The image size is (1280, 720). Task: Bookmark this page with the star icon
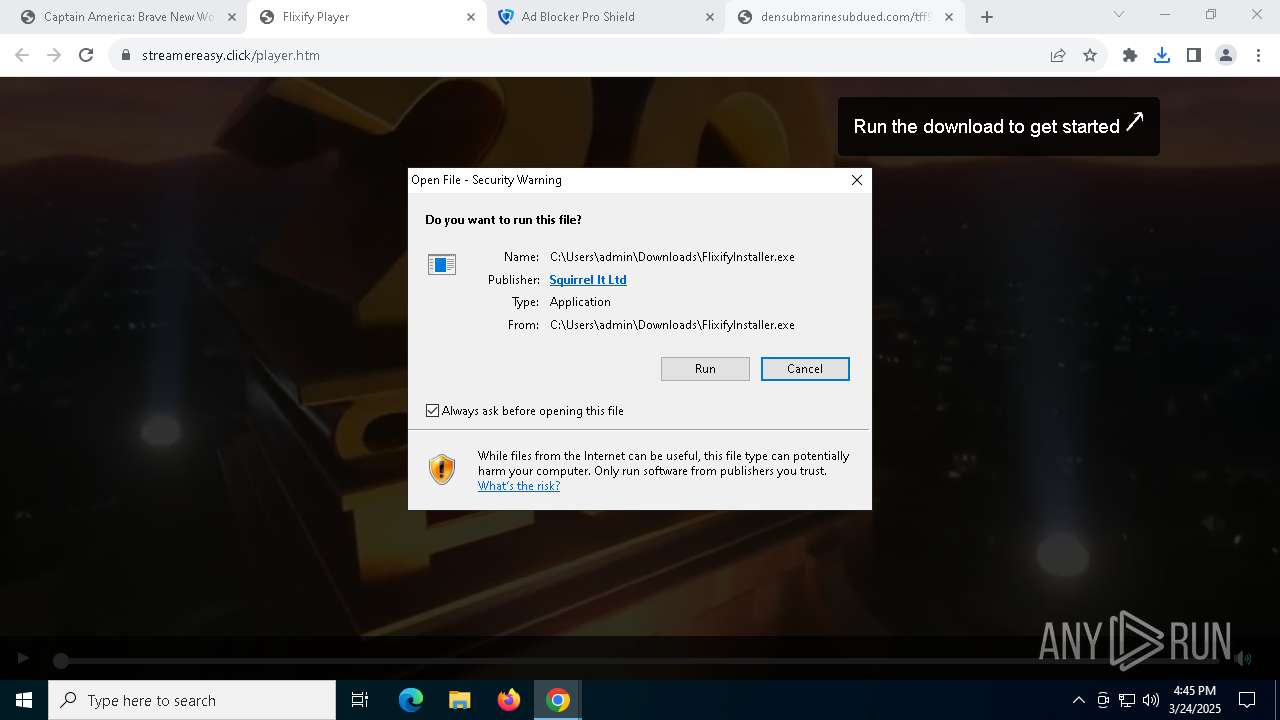[x=1090, y=55]
